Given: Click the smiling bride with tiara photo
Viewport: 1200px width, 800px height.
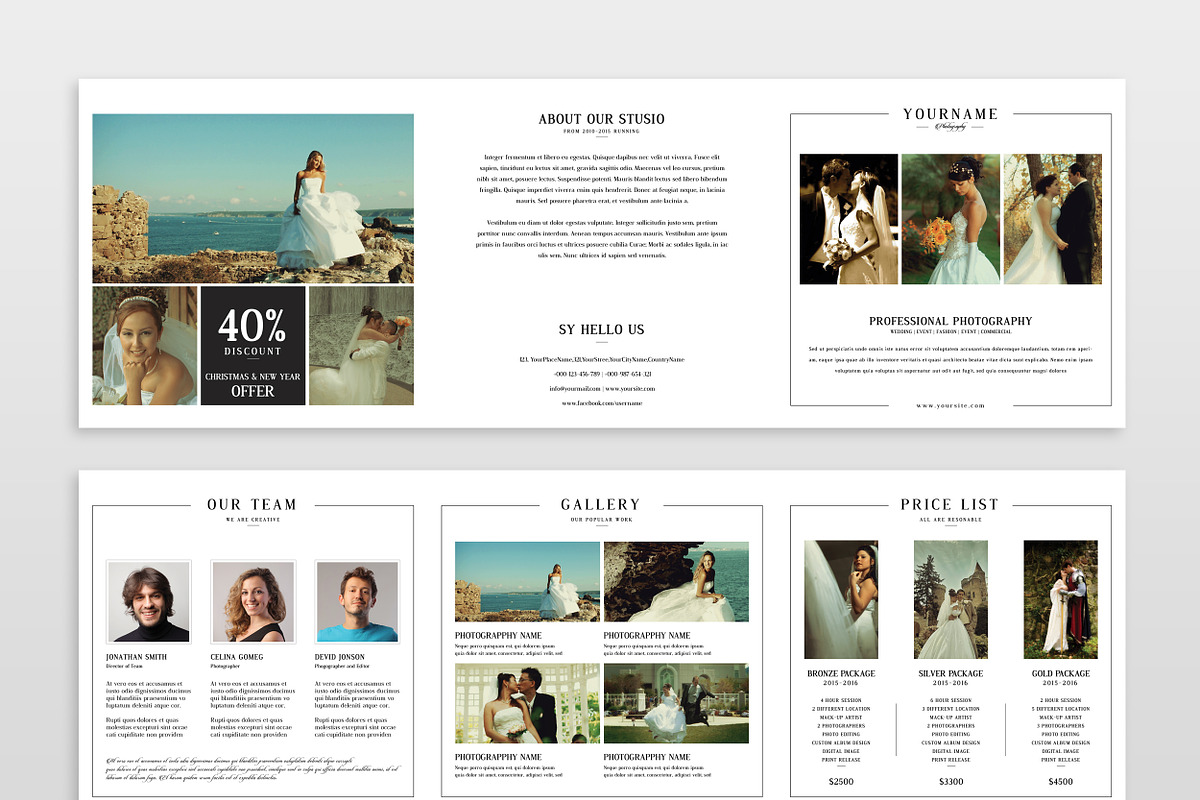Looking at the screenshot, I should pyautogui.click(x=145, y=346).
